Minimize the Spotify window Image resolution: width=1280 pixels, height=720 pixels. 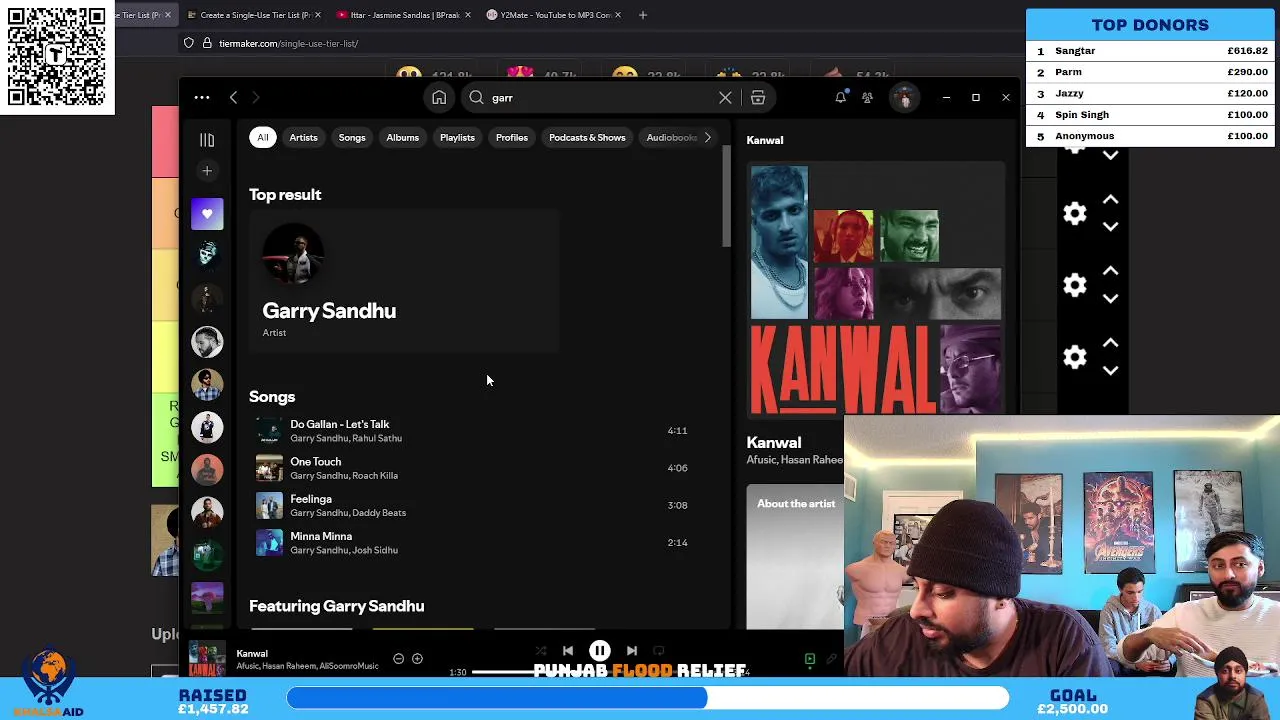pos(946,98)
